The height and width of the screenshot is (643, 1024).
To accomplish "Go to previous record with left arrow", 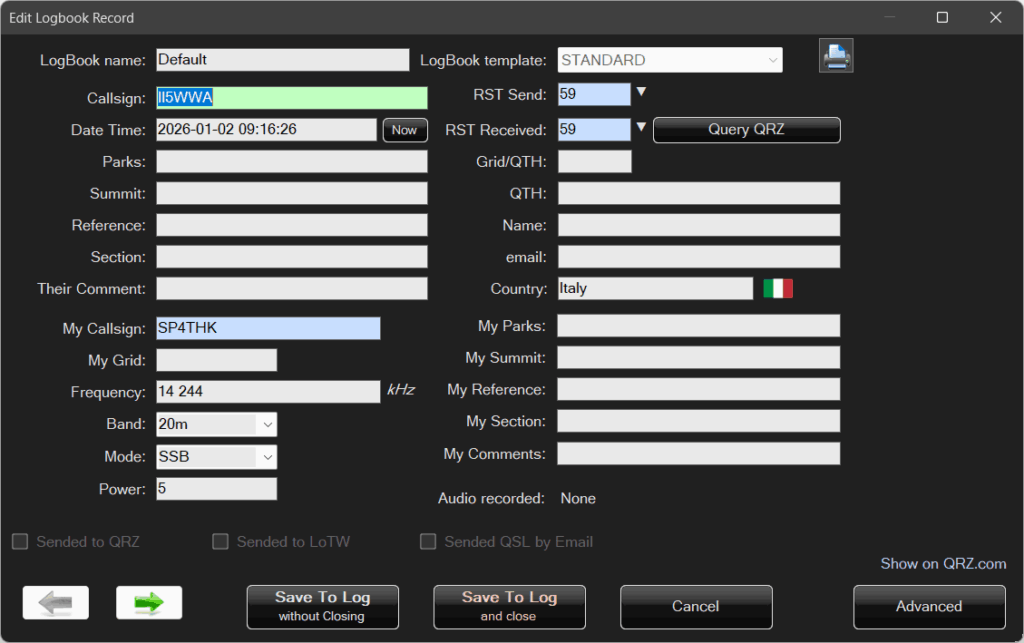I will 56,602.
